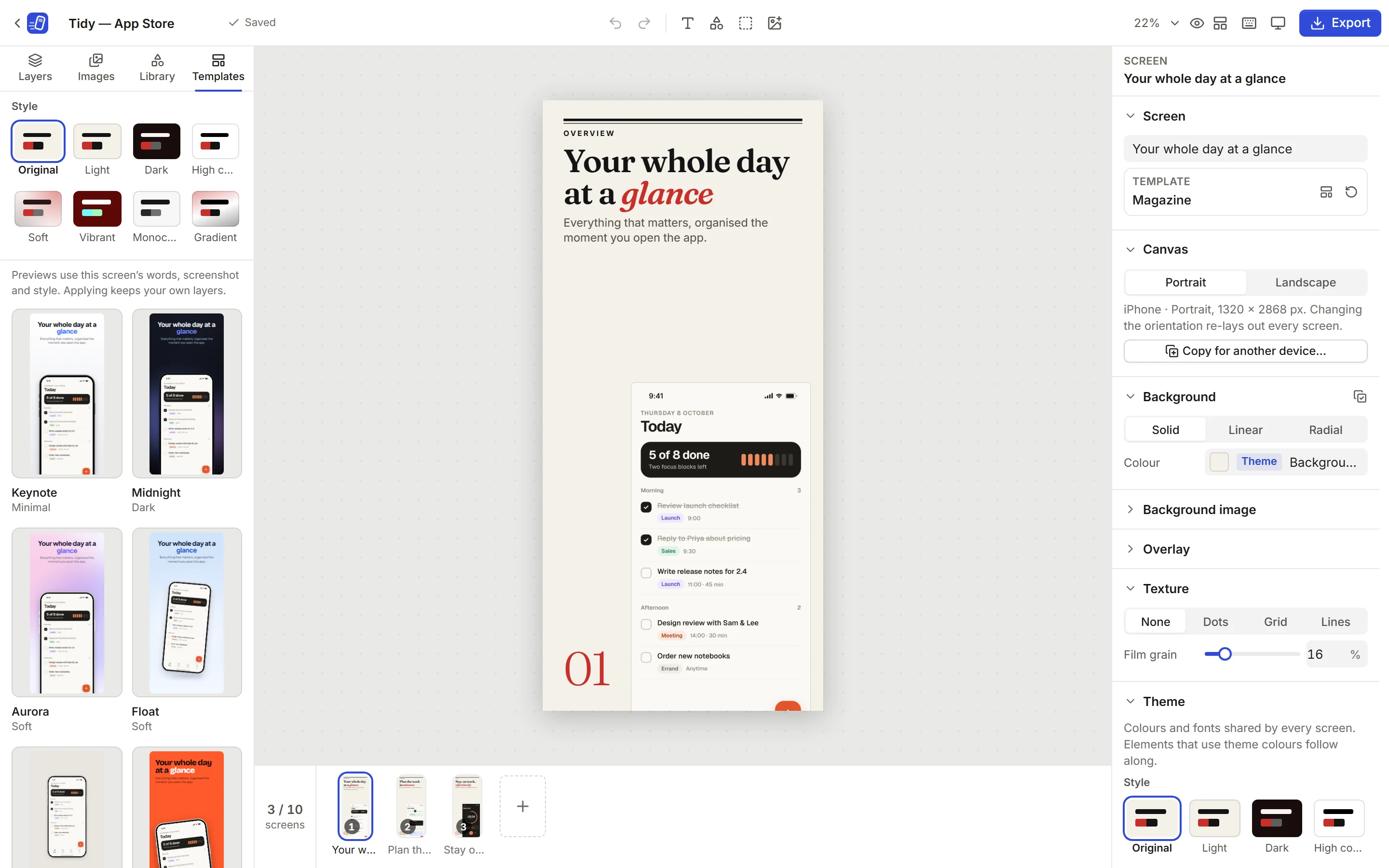
Task: Switch to the Layers tab
Action: (35, 68)
